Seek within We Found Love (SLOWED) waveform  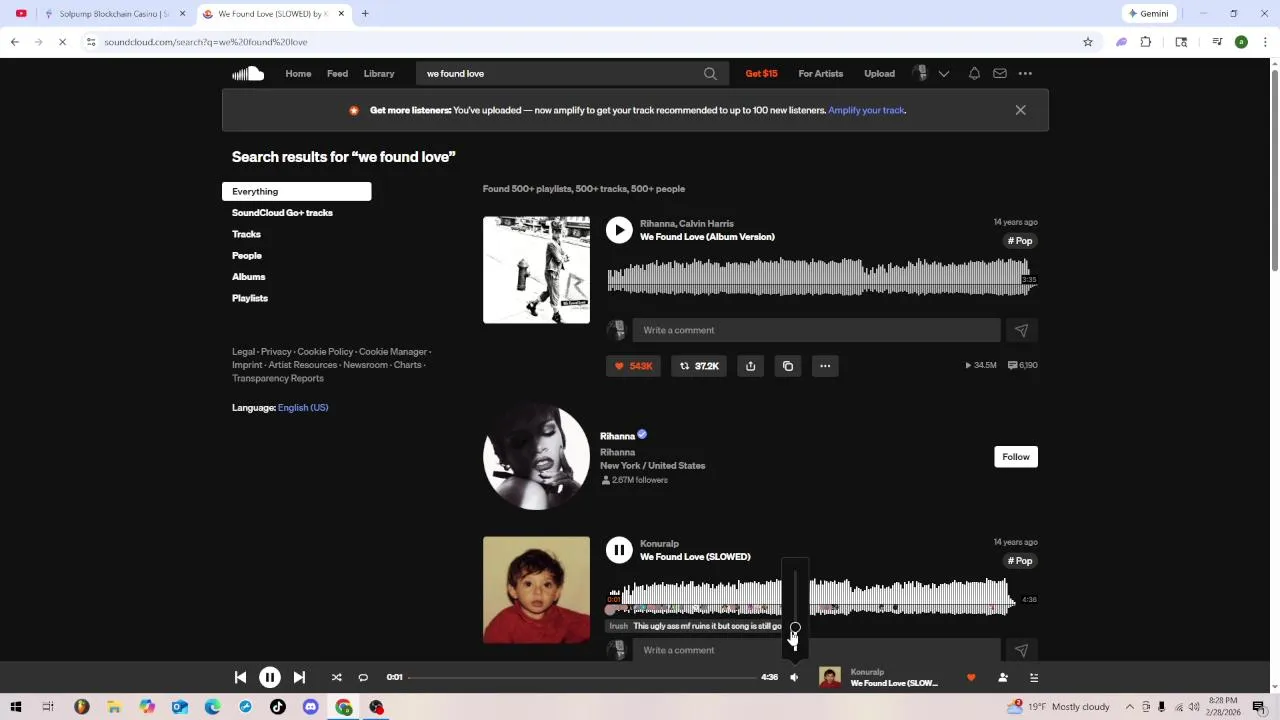click(x=811, y=597)
